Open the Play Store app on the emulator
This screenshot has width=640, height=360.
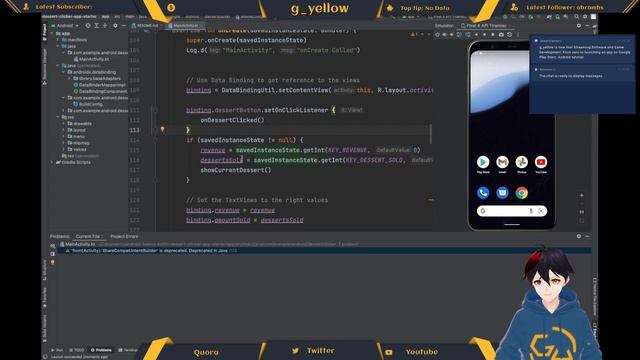click(x=483, y=162)
